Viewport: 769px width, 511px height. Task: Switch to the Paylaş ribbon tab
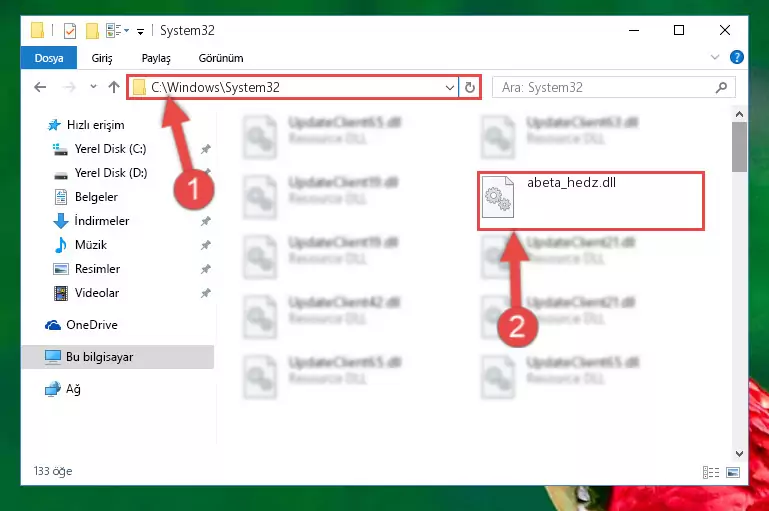(x=156, y=58)
